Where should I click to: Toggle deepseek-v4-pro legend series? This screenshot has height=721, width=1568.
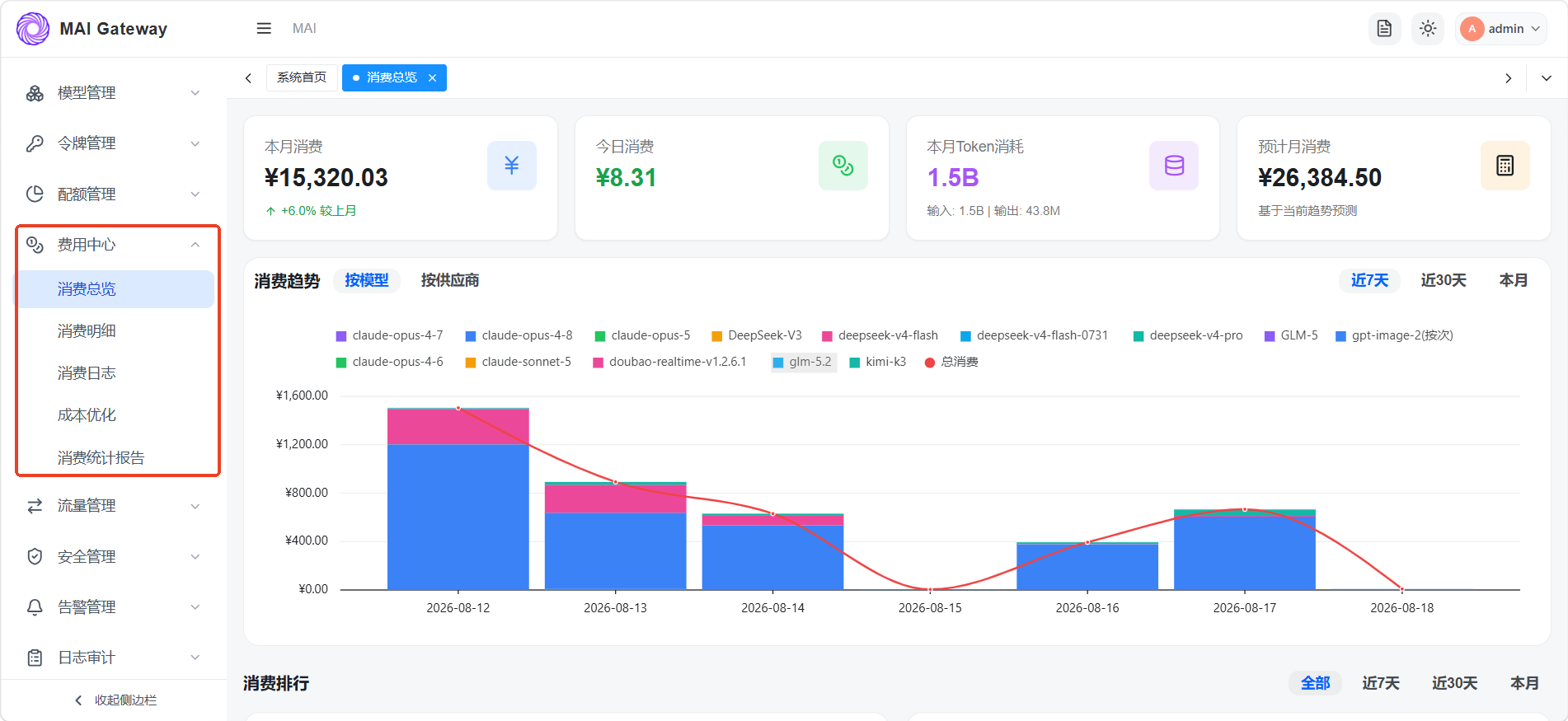point(1188,335)
